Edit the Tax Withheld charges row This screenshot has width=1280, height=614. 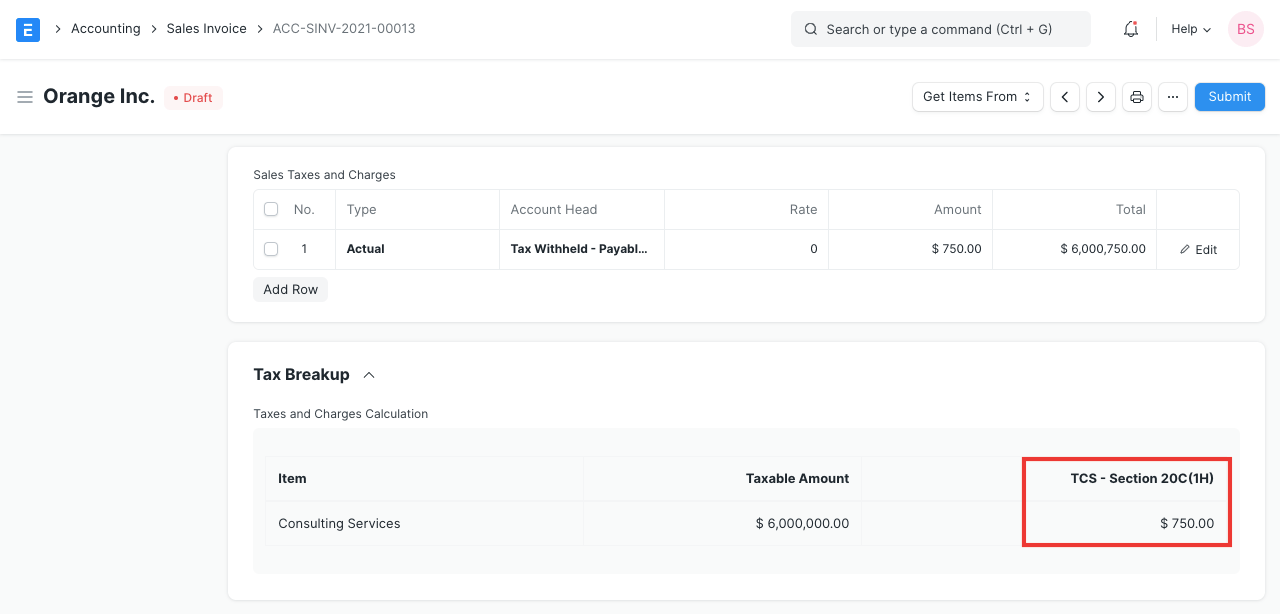click(x=1197, y=249)
